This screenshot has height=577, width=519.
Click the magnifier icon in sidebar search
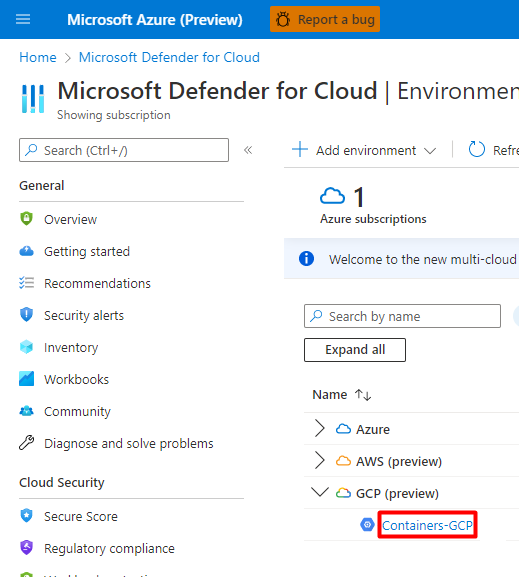31,150
